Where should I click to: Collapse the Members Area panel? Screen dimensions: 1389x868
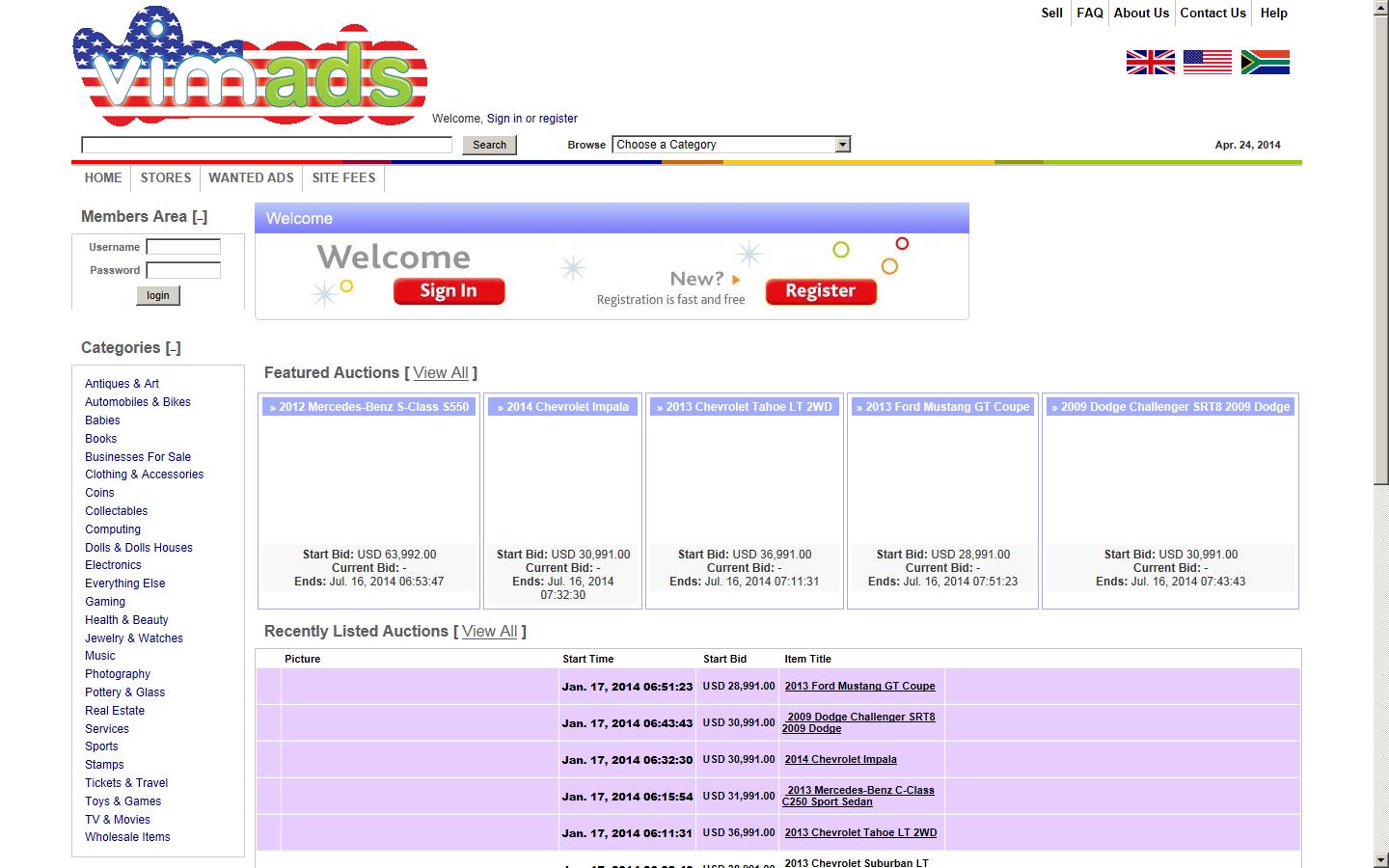click(199, 217)
